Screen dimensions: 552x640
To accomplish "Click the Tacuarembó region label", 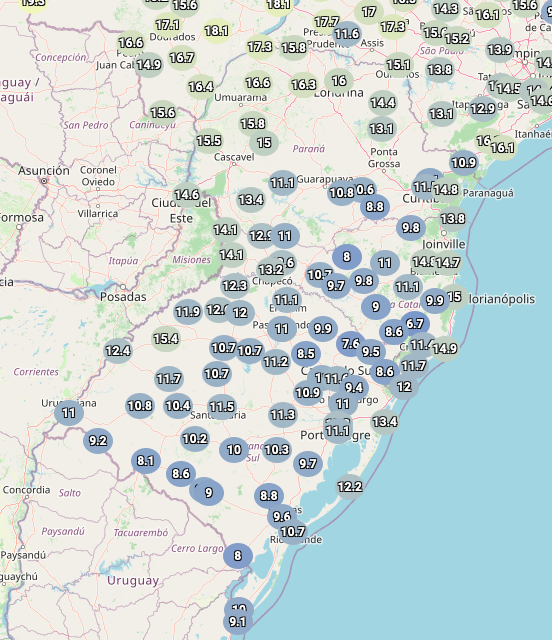I will click(141, 533).
